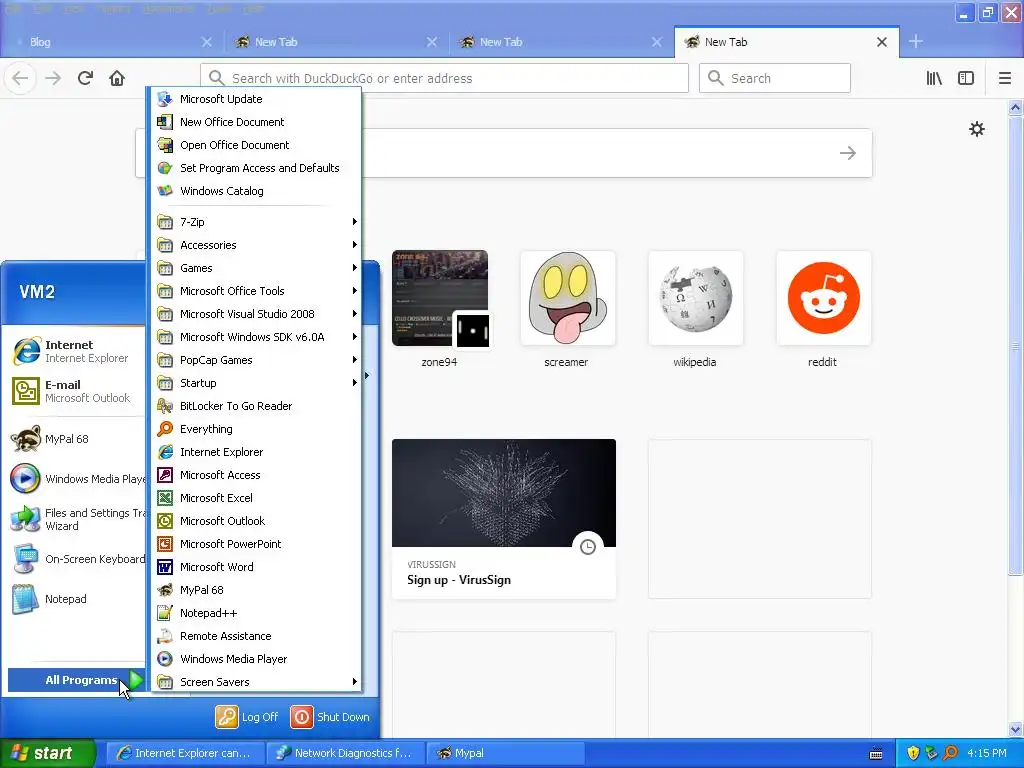Switch to the Blog tab
This screenshot has height=768, width=1024.
coord(111,42)
